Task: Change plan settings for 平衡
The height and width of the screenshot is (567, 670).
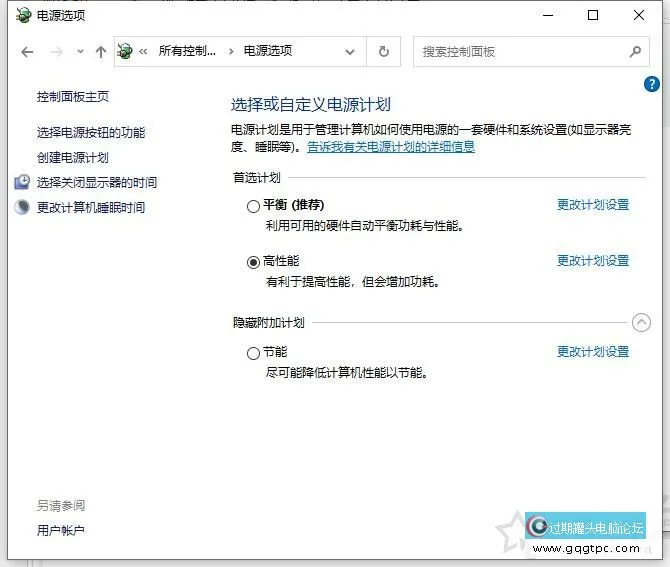Action: point(593,205)
